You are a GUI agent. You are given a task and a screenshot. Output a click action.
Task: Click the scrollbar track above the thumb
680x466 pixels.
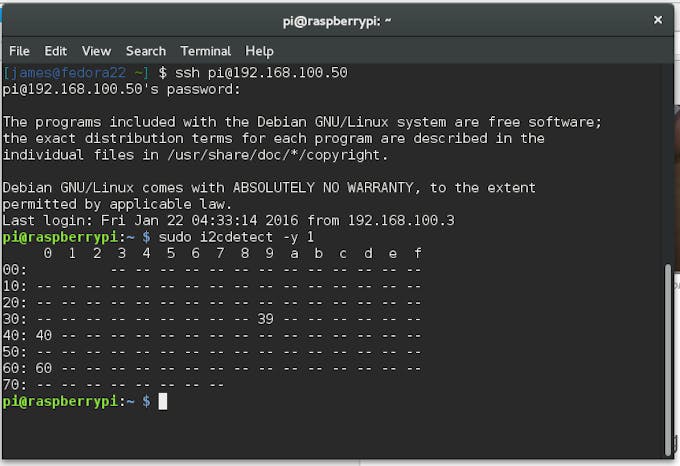tap(668, 160)
